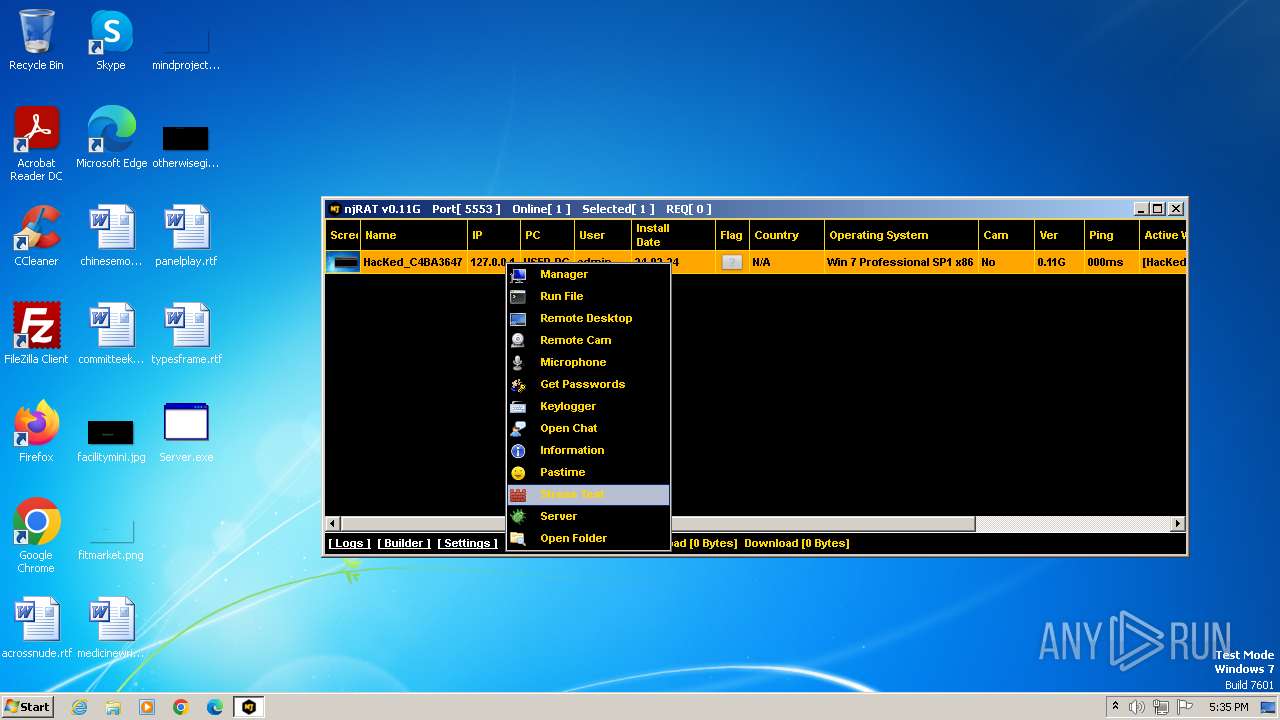
Task: Click the 'Download [0 Bytes]' status text
Action: click(x=797, y=543)
